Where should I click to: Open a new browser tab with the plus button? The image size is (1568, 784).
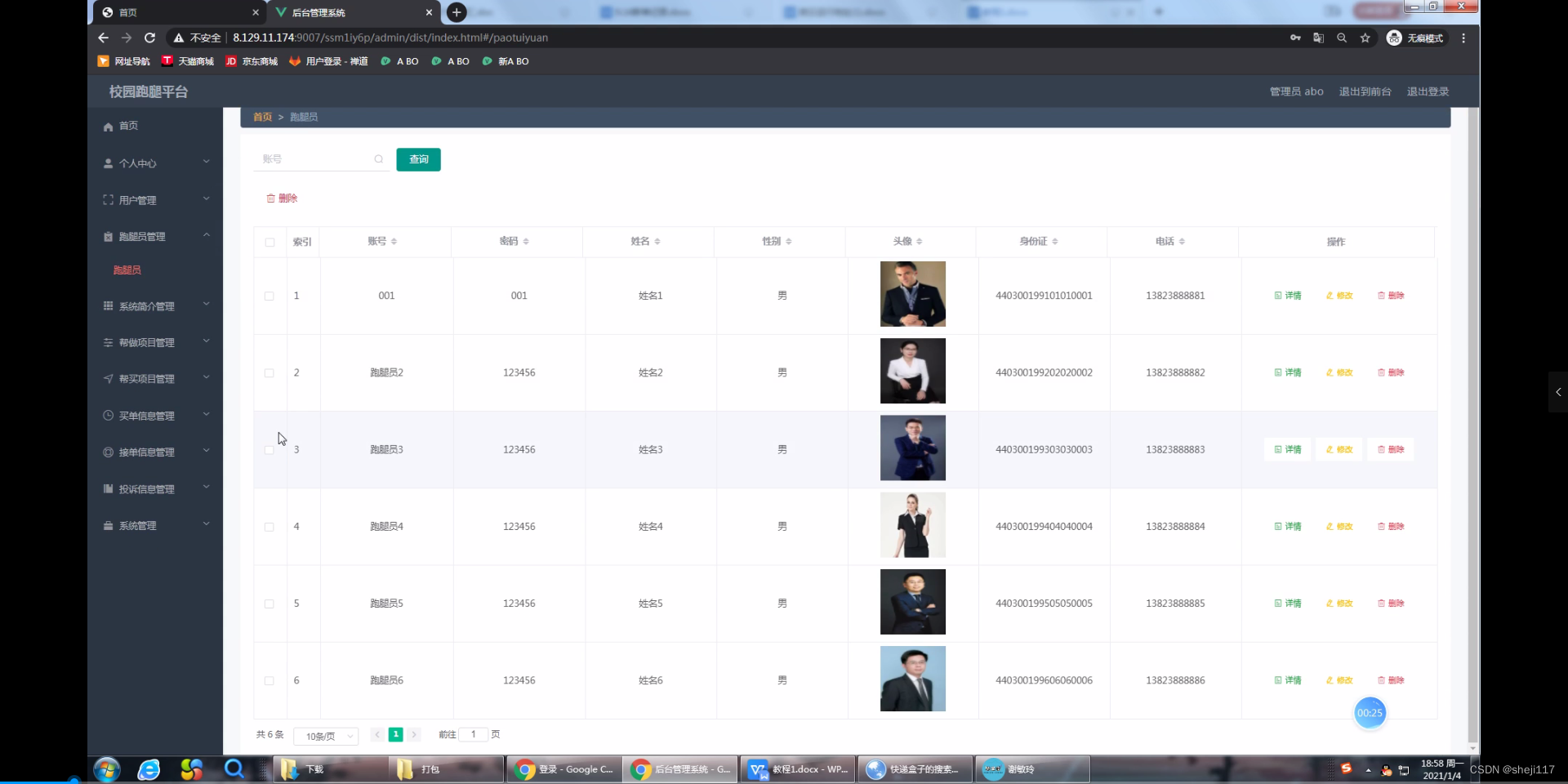pos(457,12)
